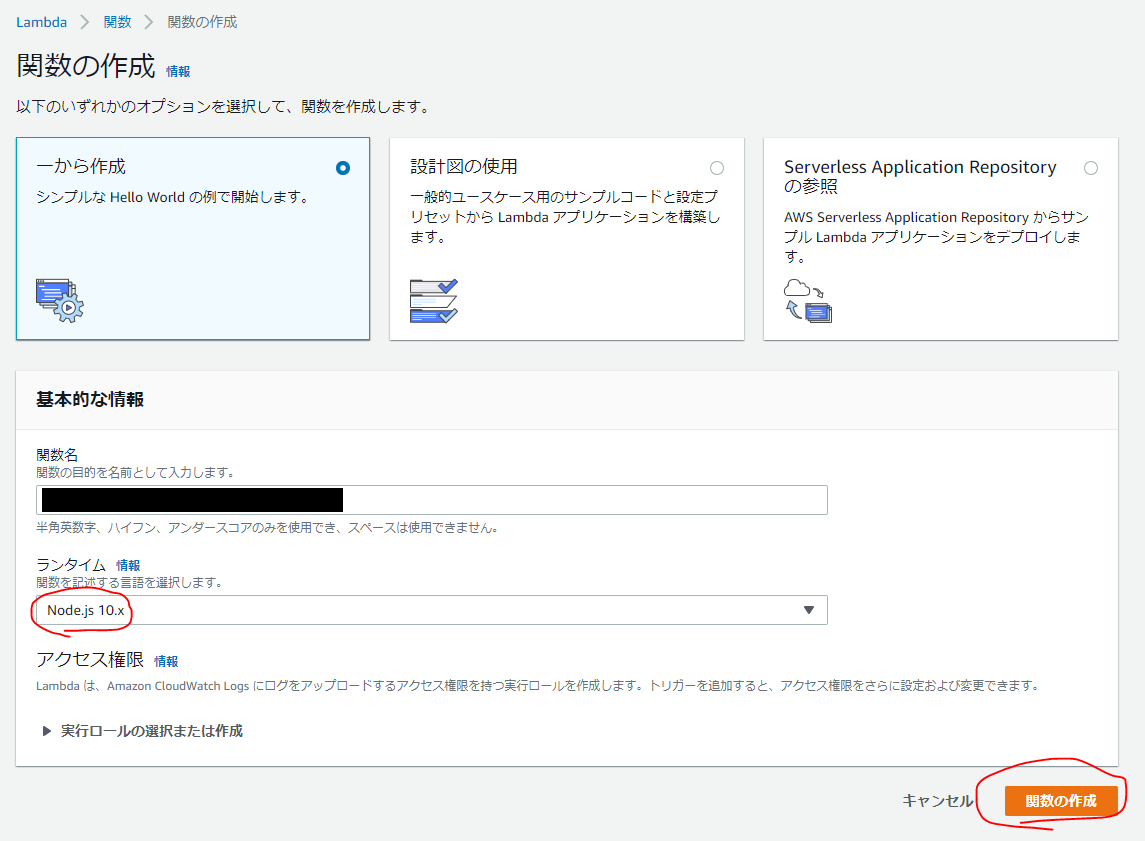Go to Lambda in the breadcrumb
Image resolution: width=1145 pixels, height=841 pixels.
click(42, 22)
